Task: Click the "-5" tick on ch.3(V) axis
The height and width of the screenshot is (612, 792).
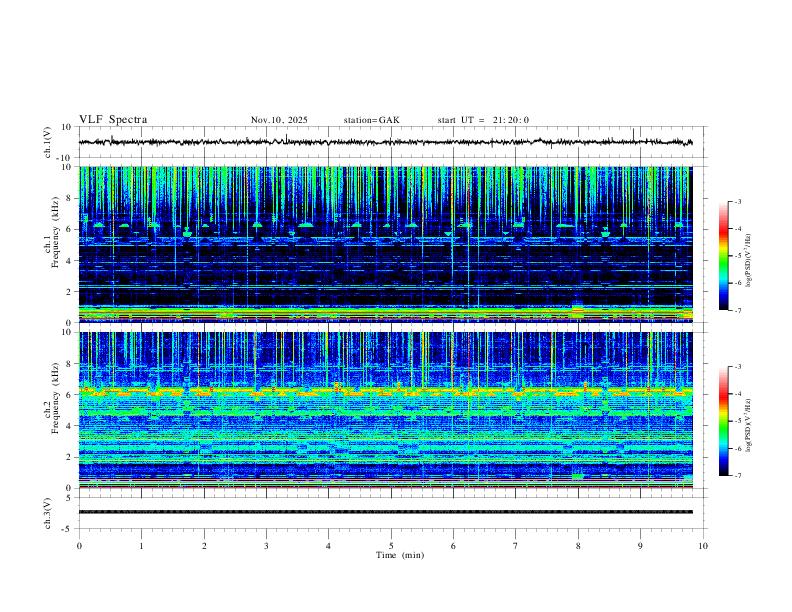Action: [x=68, y=529]
